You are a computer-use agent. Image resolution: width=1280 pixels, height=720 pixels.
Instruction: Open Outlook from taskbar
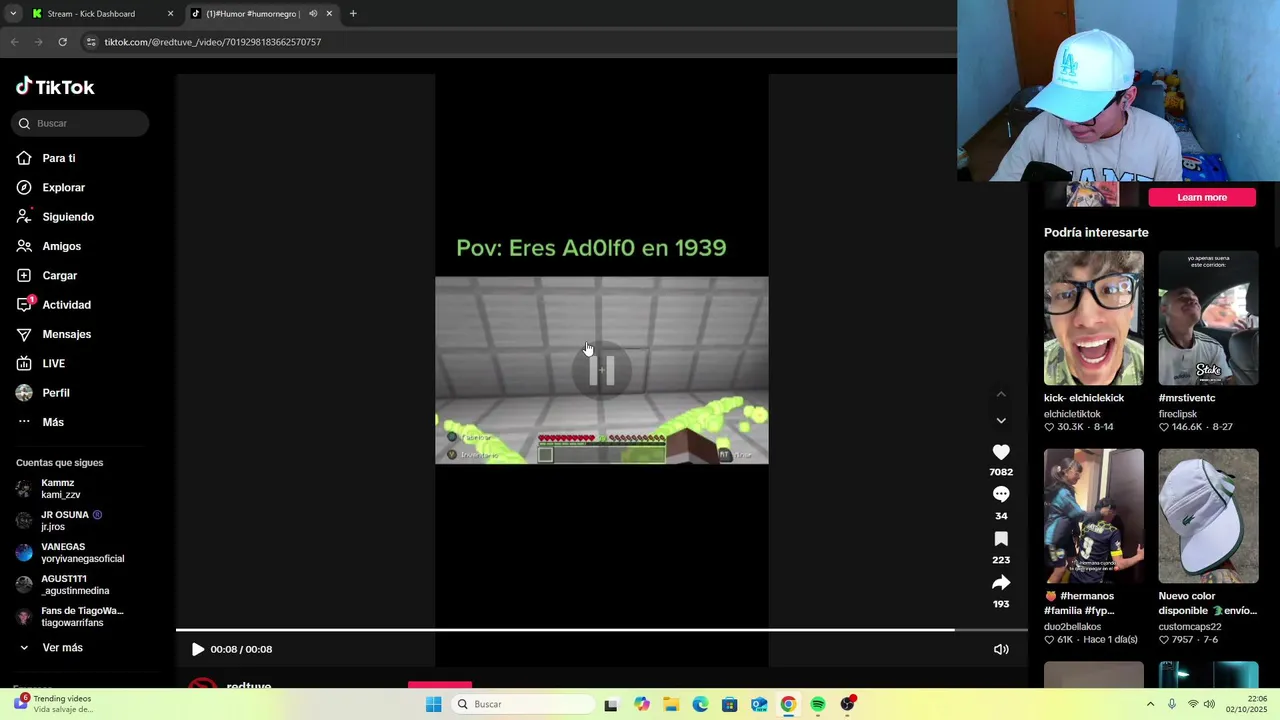click(x=759, y=704)
